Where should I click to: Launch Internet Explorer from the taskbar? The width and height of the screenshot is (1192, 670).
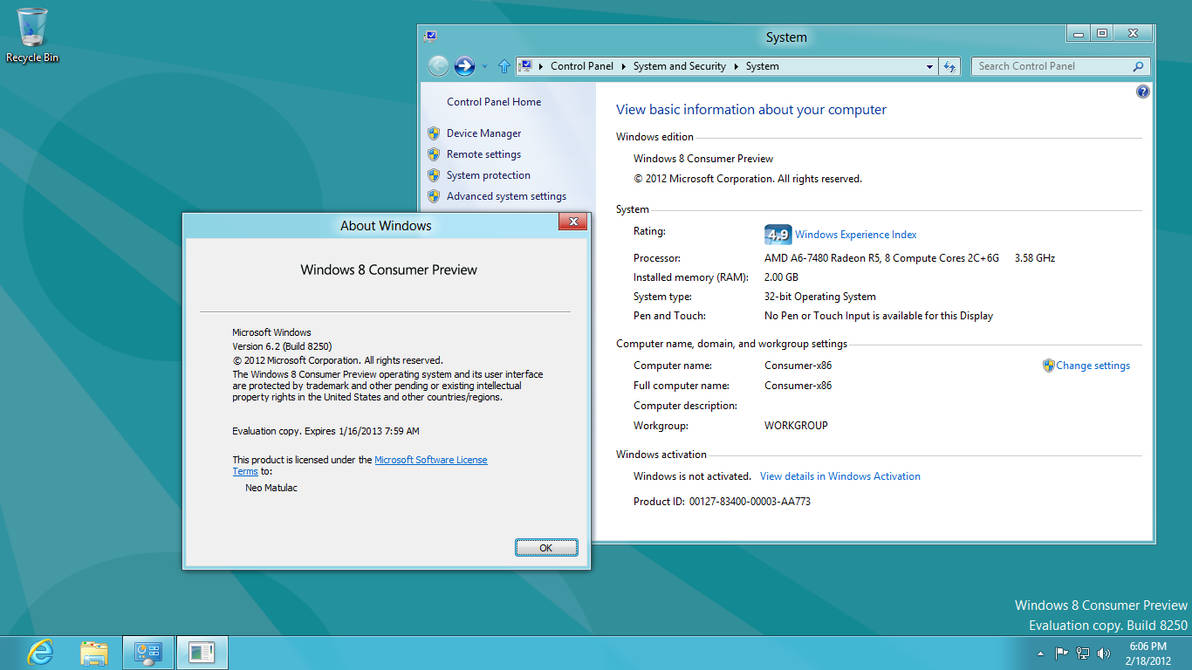pyautogui.click(x=40, y=653)
